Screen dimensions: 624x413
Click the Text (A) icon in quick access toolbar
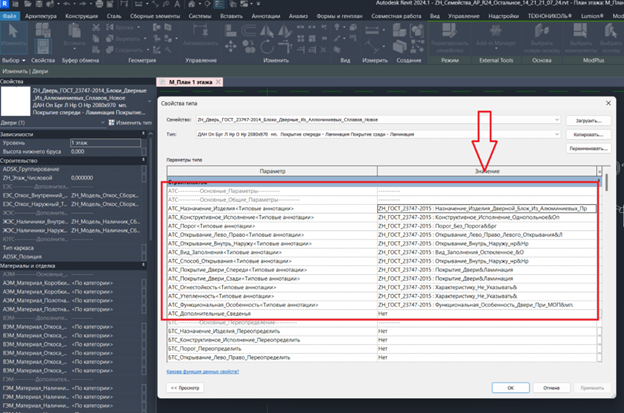pos(177,4)
